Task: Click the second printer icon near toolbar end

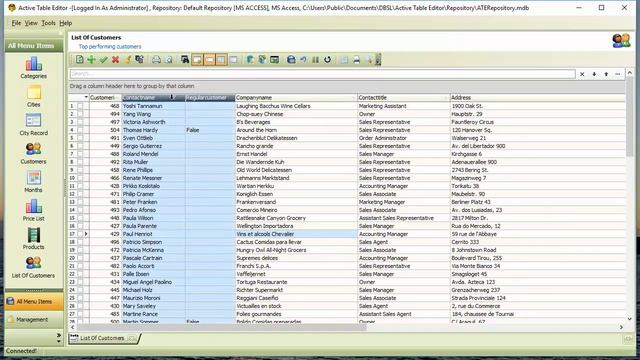Action: tap(356, 60)
